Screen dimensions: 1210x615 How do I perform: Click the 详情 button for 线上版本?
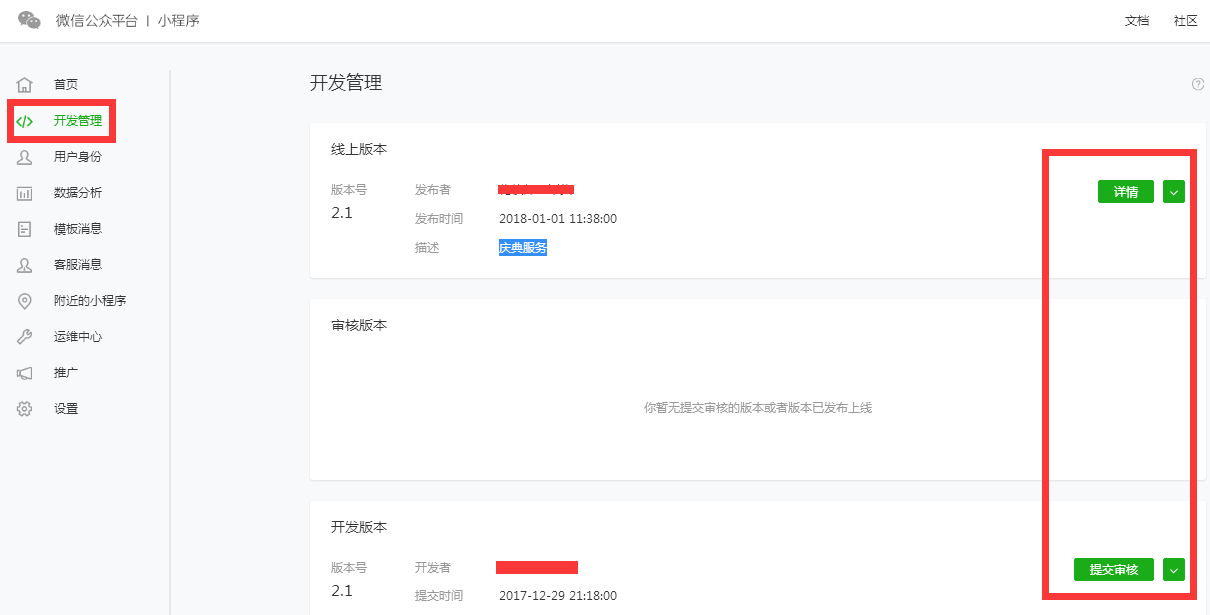click(1126, 192)
